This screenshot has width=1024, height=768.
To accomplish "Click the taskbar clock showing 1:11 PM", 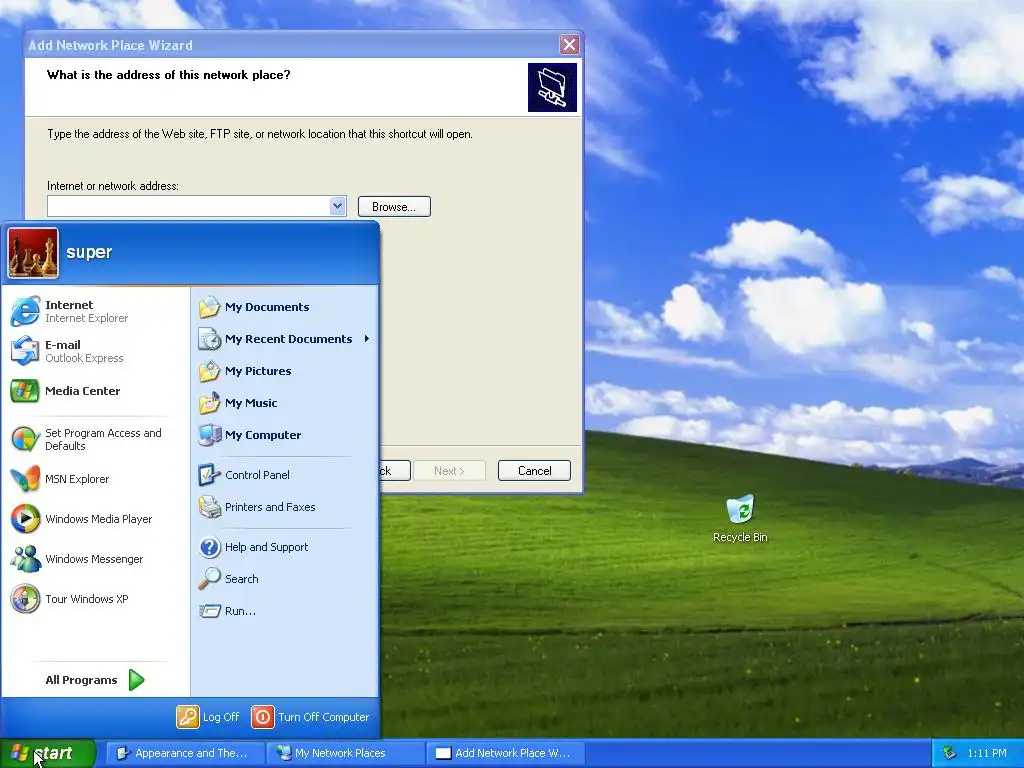I will click(x=987, y=753).
